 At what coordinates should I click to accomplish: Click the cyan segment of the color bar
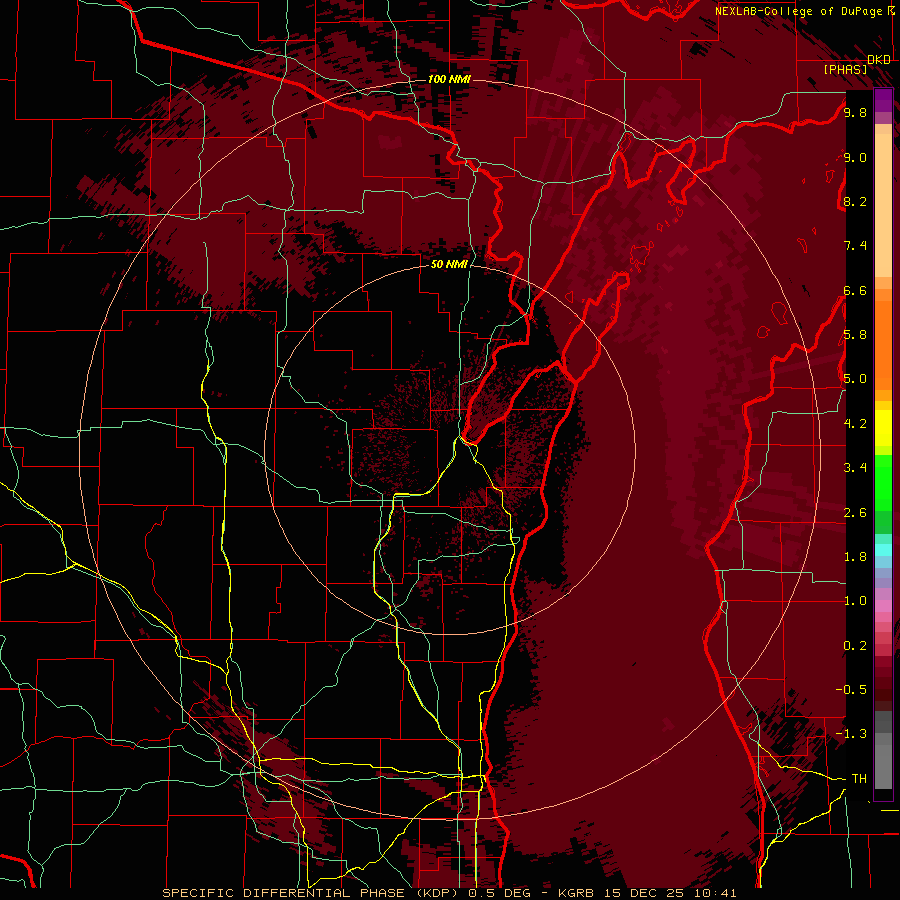click(x=883, y=550)
